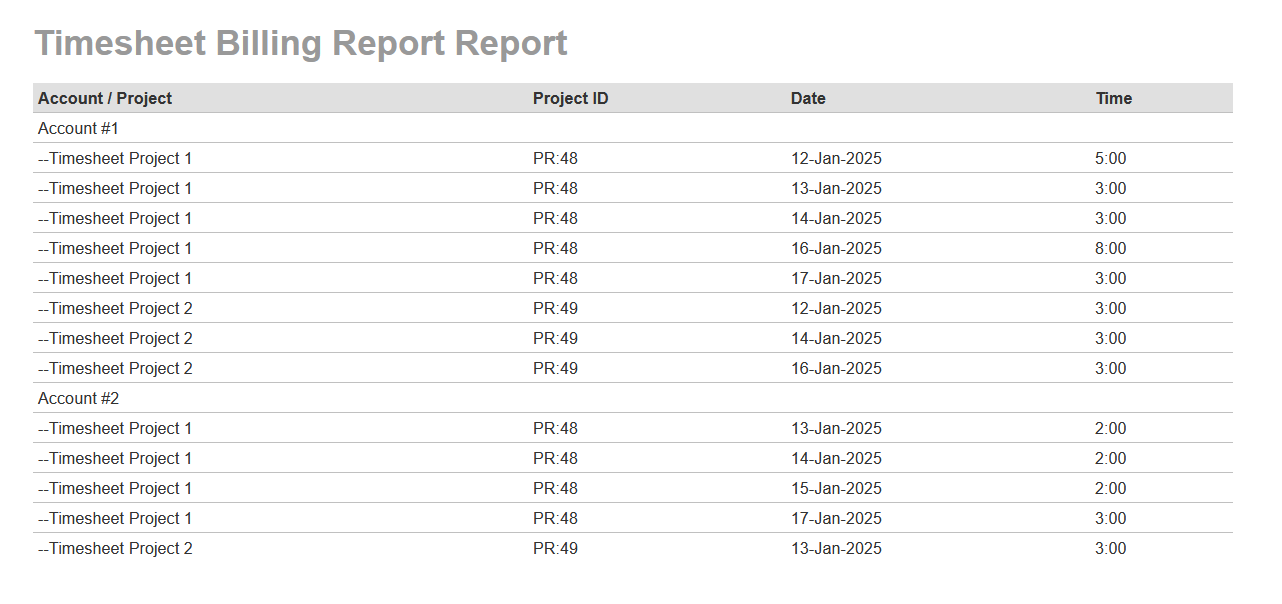Click PR:48 in the 15-Jan-2025 row
This screenshot has width=1282, height=604.
tap(555, 488)
